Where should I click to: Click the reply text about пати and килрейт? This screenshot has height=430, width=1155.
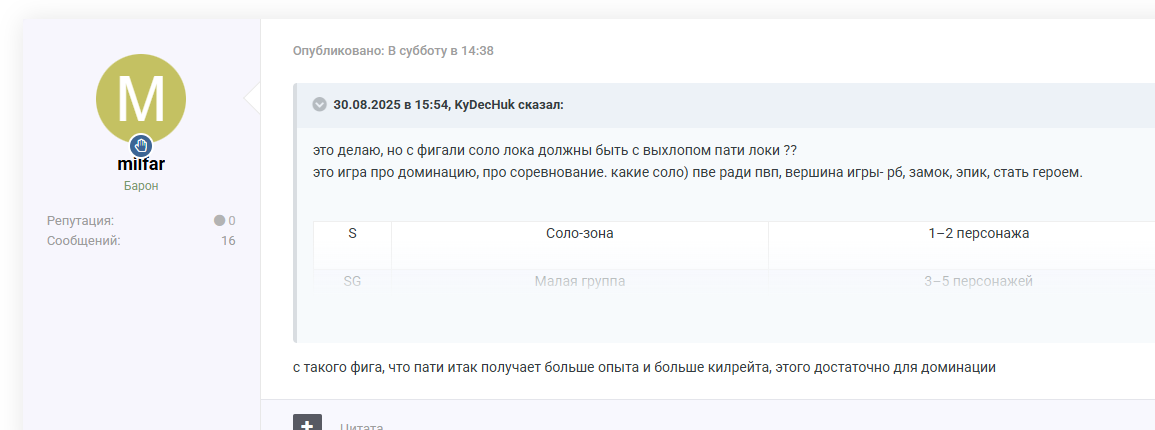pyautogui.click(x=644, y=367)
